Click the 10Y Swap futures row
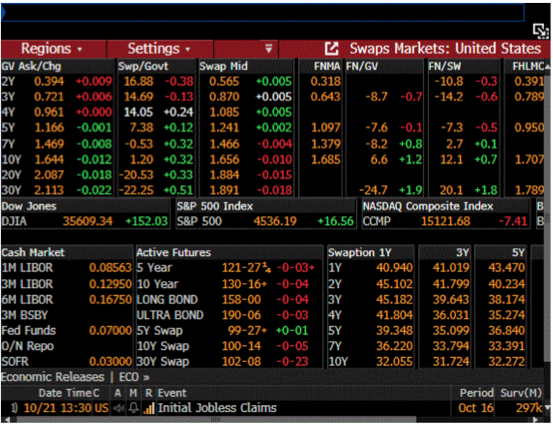The width and height of the screenshot is (553, 426). pyautogui.click(x=229, y=346)
